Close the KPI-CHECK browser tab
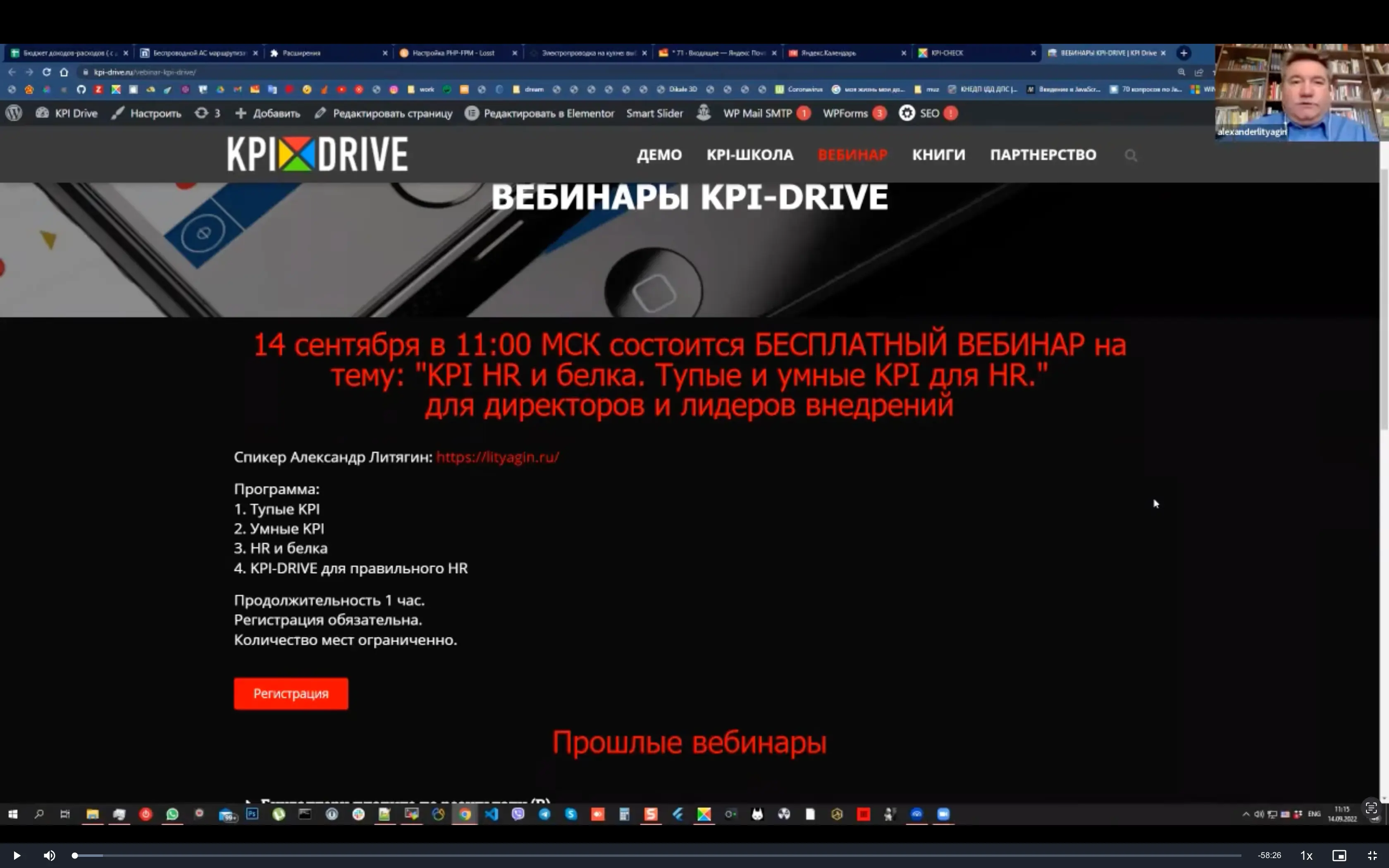This screenshot has width=1389, height=868. point(1033,53)
